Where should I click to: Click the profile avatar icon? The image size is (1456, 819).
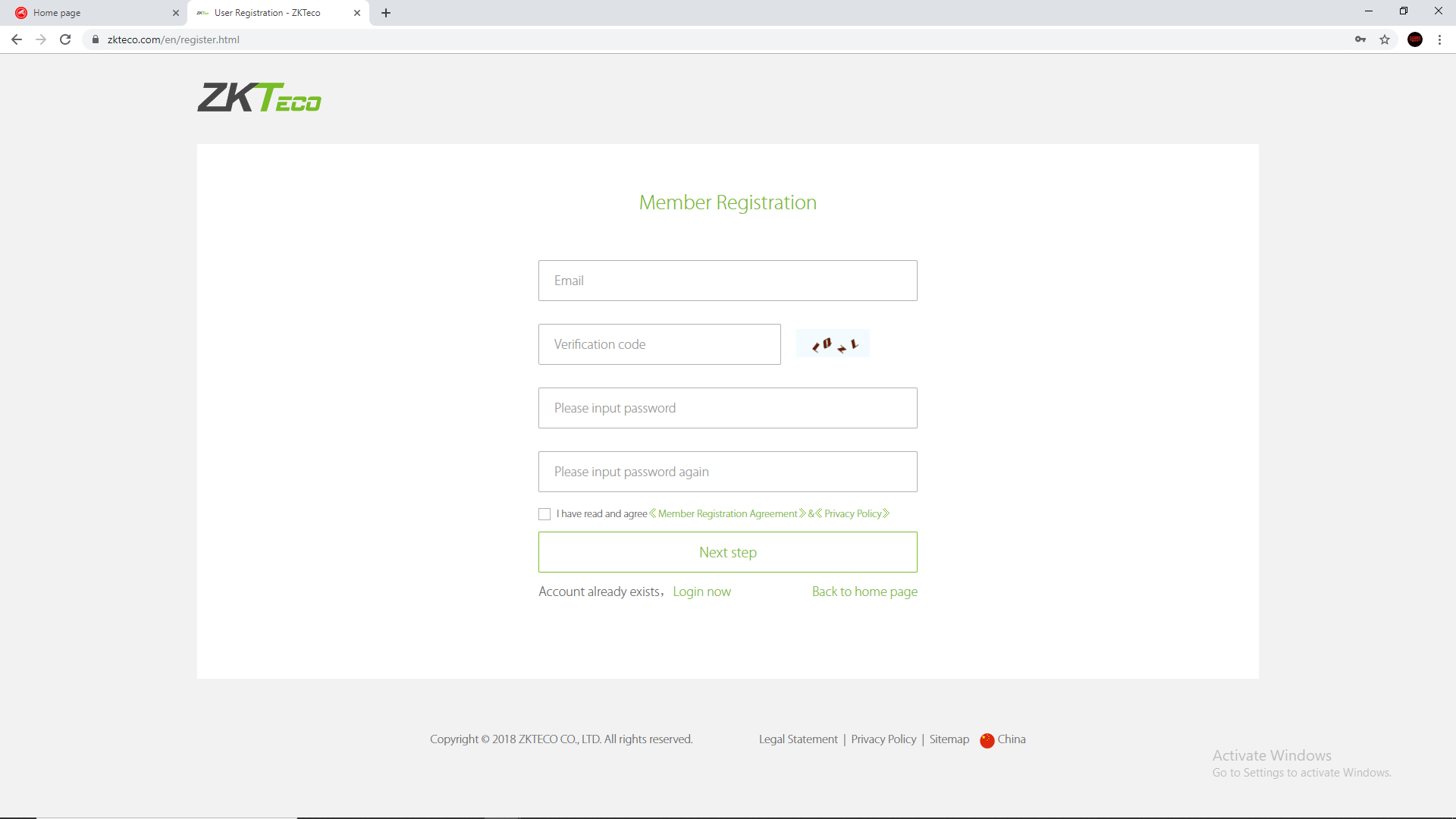point(1415,39)
